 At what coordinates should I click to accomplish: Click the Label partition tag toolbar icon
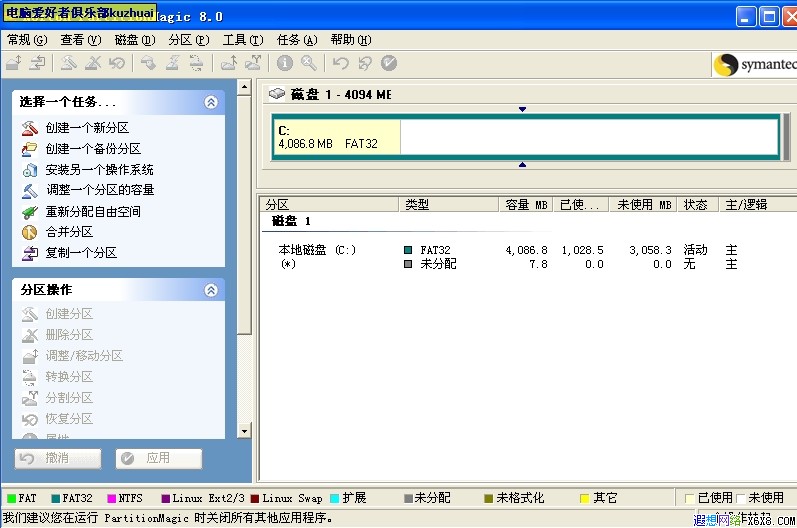[148, 63]
